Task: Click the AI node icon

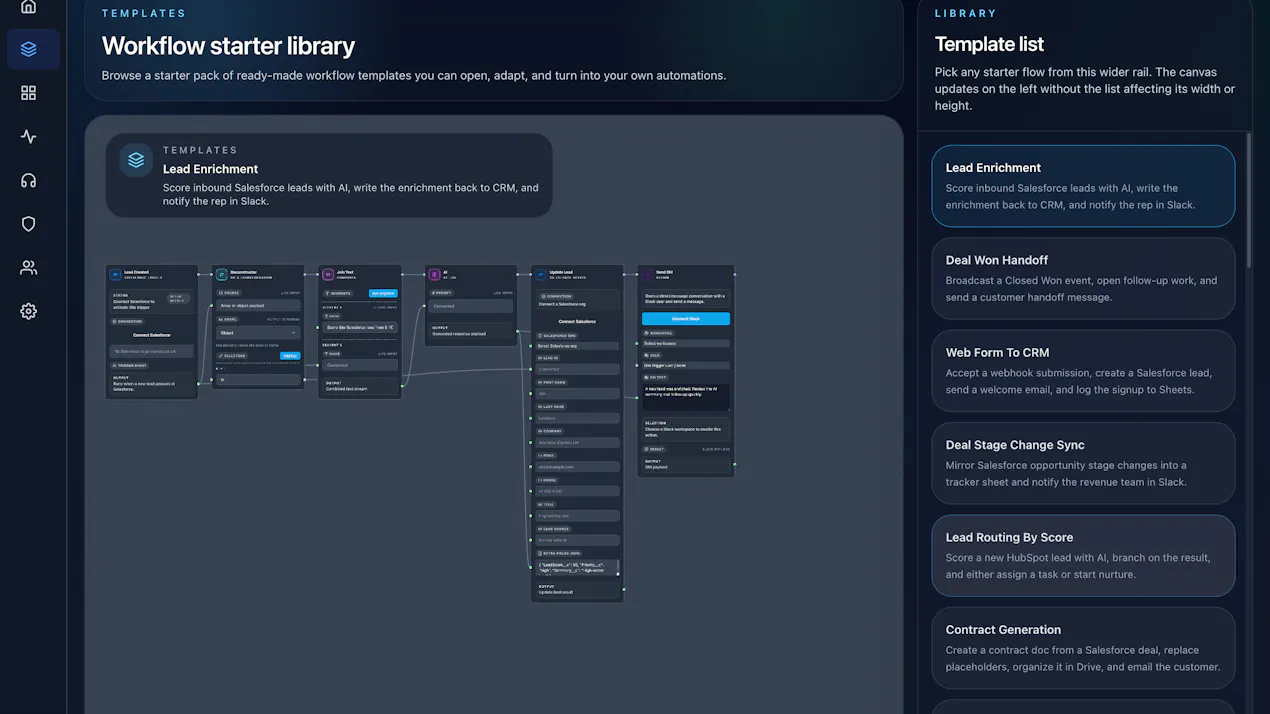Action: (434, 274)
